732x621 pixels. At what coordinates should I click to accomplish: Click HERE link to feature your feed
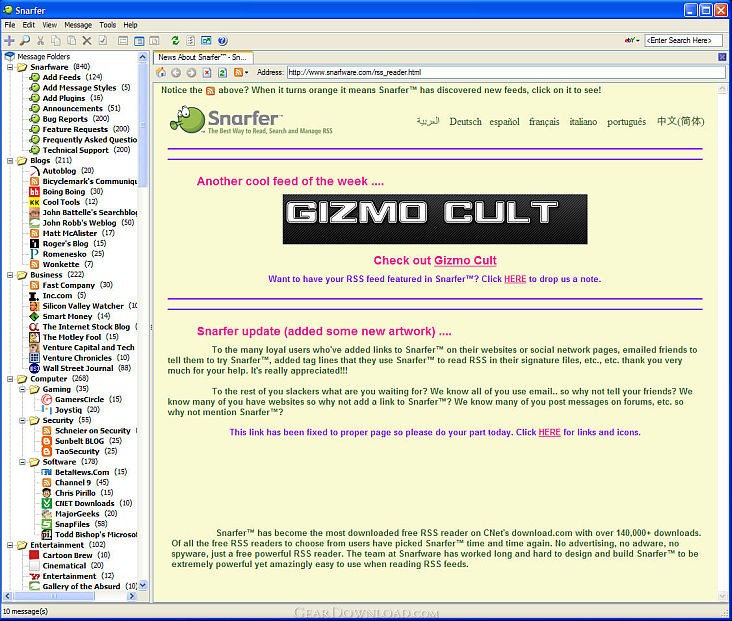515,279
